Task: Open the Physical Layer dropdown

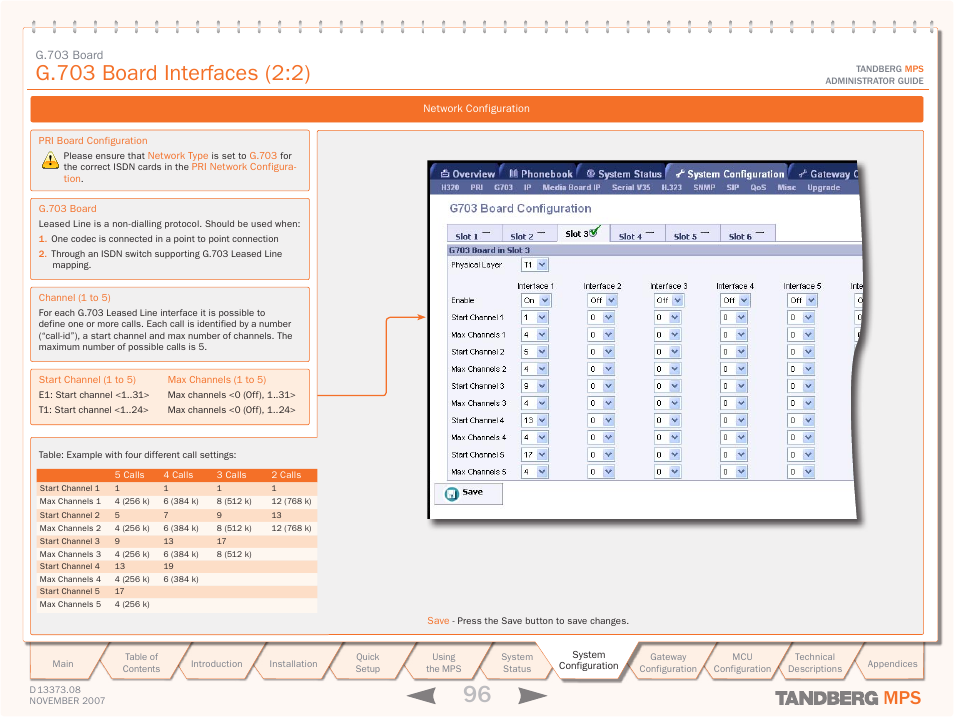Action: click(541, 265)
